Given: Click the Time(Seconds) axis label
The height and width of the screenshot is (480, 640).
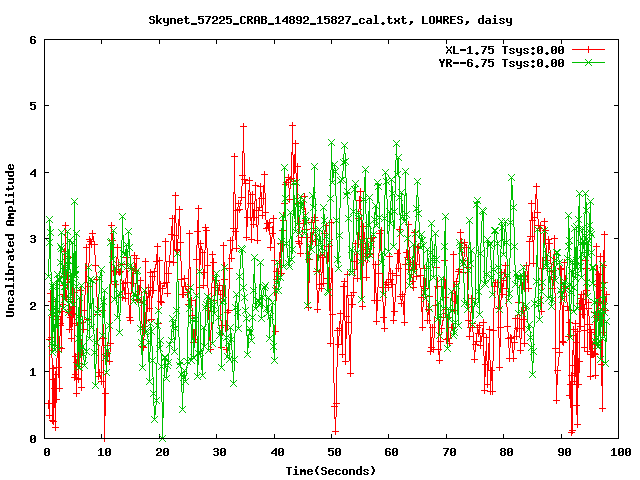Looking at the screenshot, I should [331, 471].
